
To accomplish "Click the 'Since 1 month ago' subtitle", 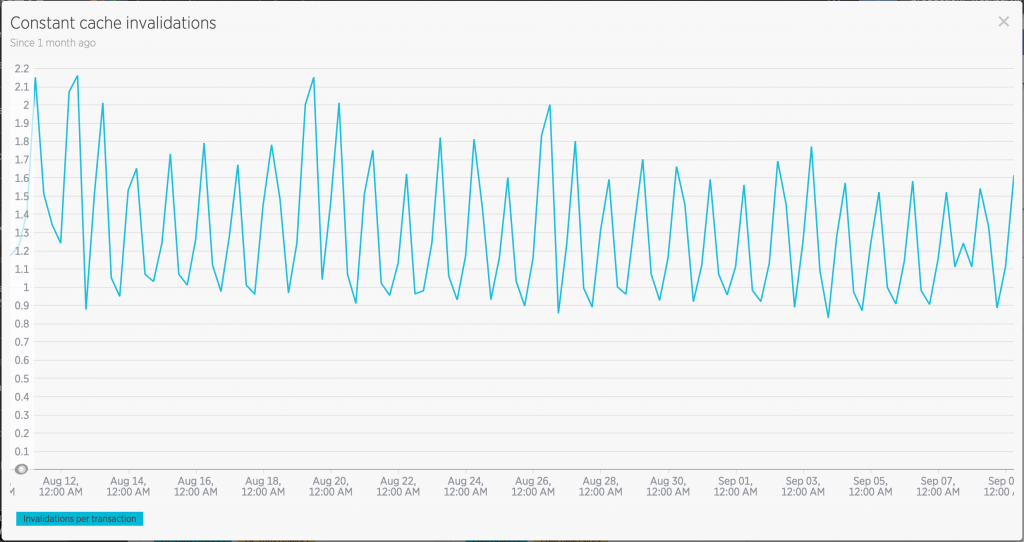I will pyautogui.click(x=53, y=42).
